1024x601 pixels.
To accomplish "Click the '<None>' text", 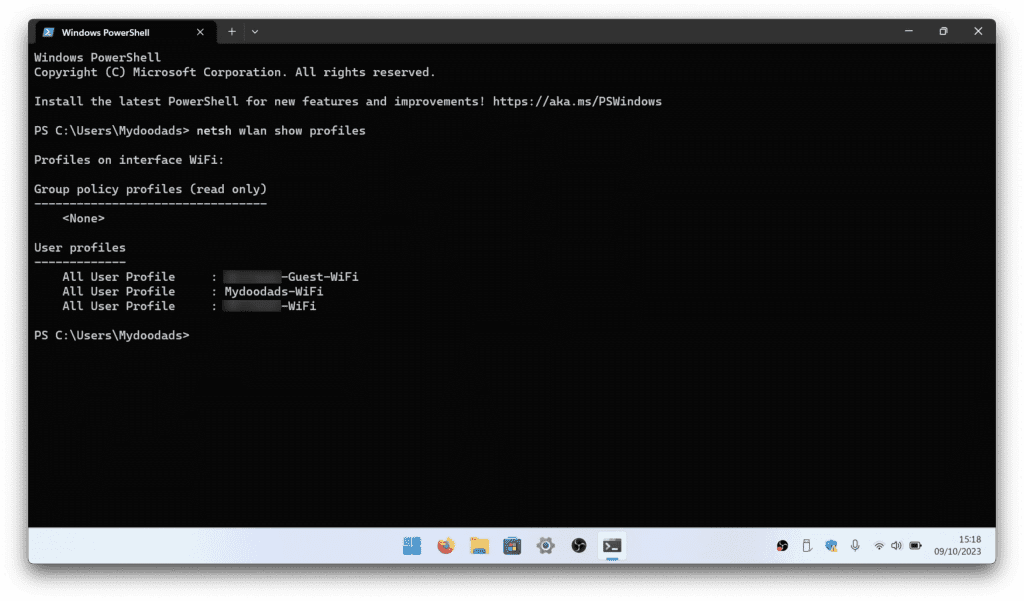I will click(x=83, y=218).
